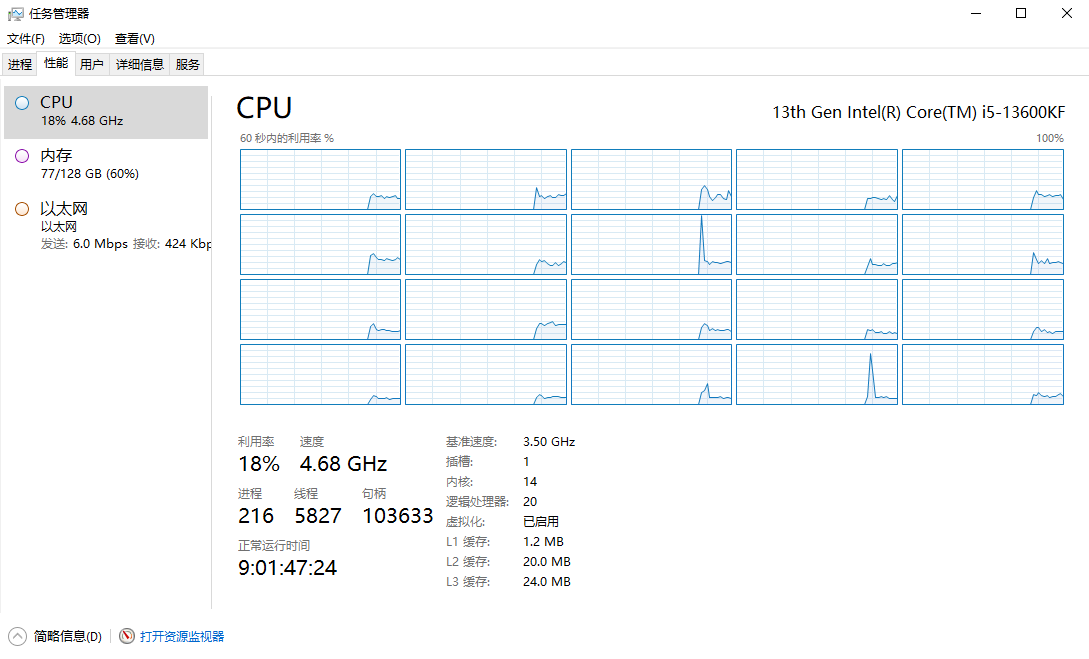The image size is (1089, 659).
Task: Switch to the 进程 tab
Action: coord(20,65)
